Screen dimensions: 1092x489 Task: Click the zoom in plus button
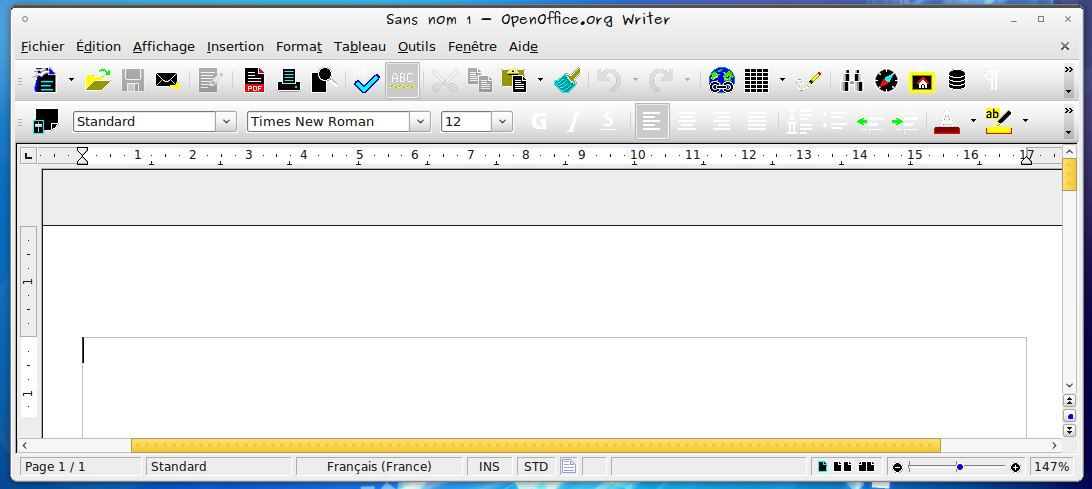[1015, 467]
